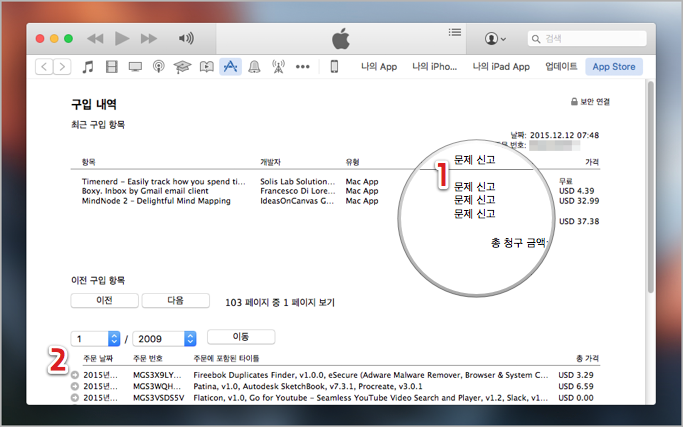Skip ahead with the fast-forward button
Screen dimensions: 683x427
[149, 39]
